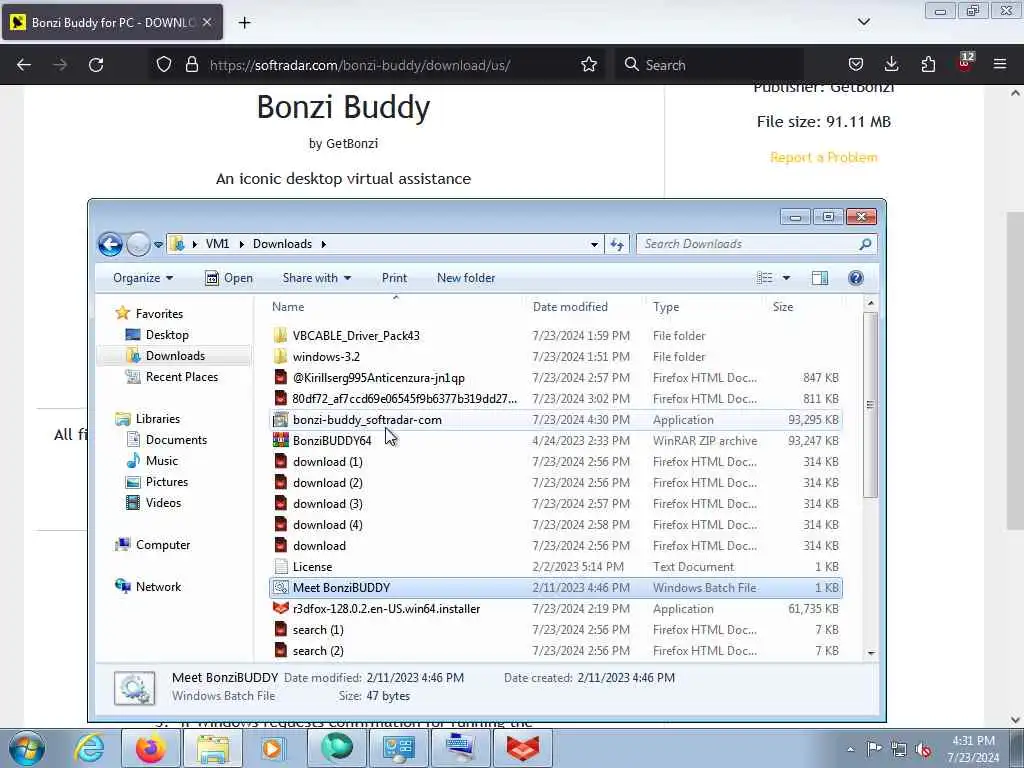This screenshot has width=1024, height=768.
Task: Open the Firefox hamburger menu
Action: point(999,65)
